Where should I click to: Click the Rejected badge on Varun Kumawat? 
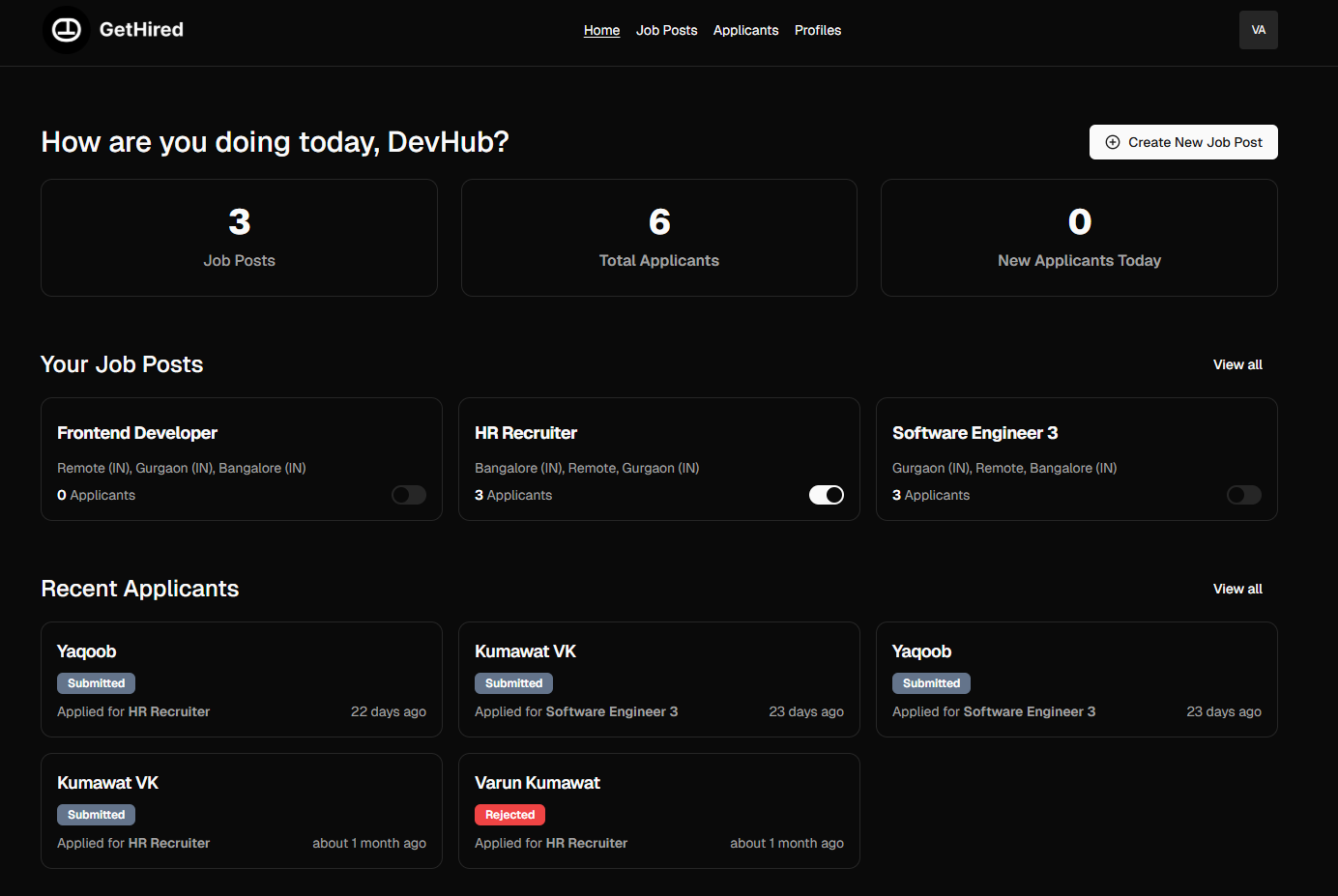(x=509, y=815)
